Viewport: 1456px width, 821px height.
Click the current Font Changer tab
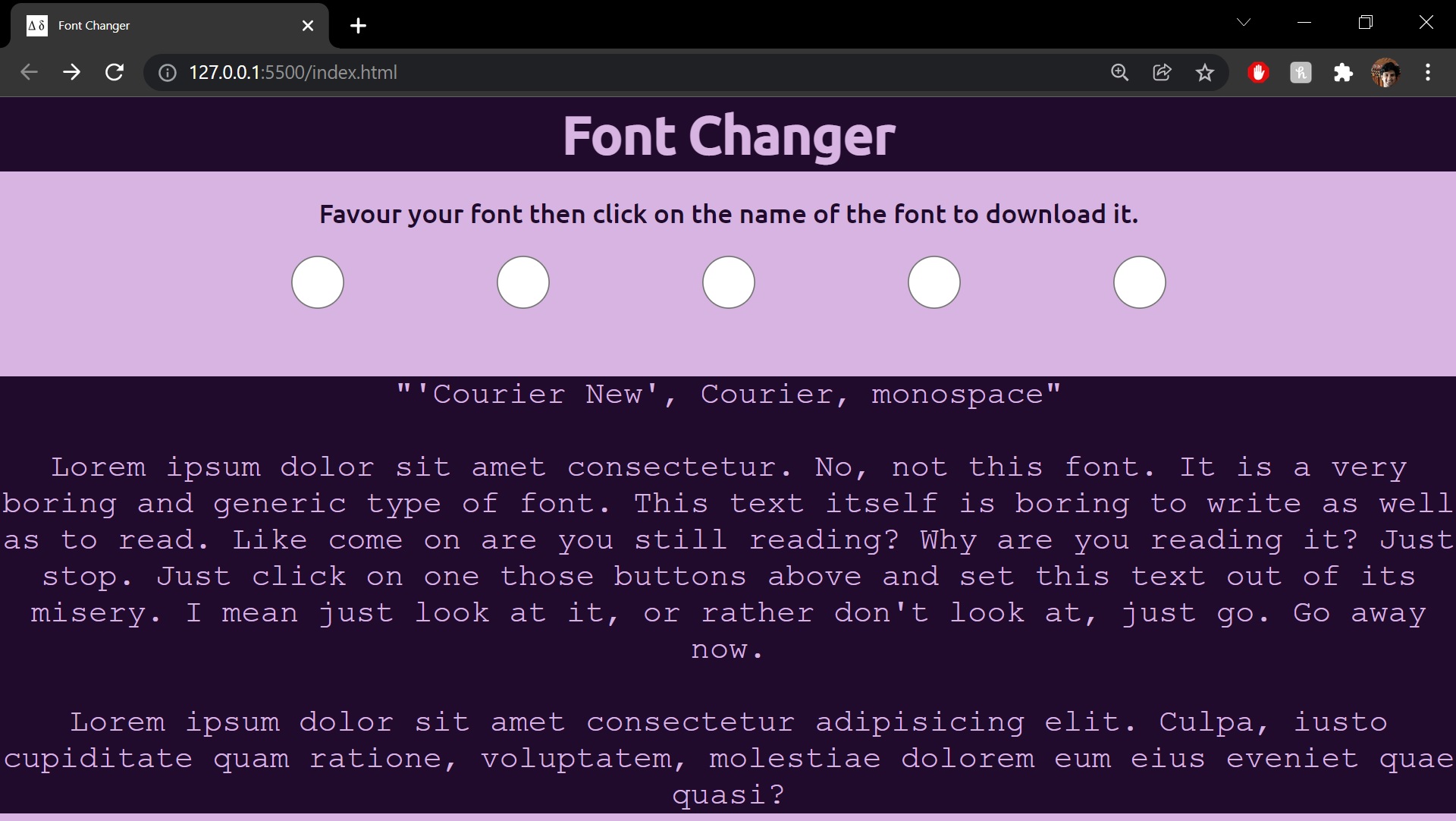(x=168, y=25)
